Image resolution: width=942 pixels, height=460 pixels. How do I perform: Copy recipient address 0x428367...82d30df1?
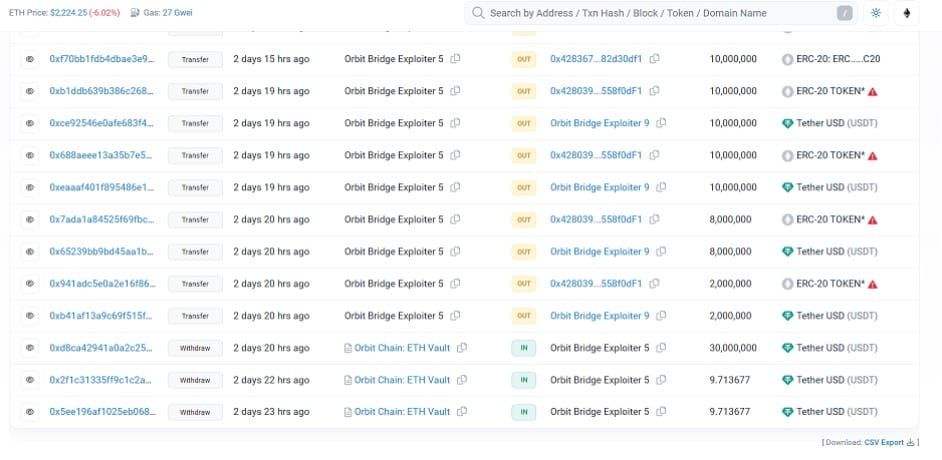coord(654,58)
